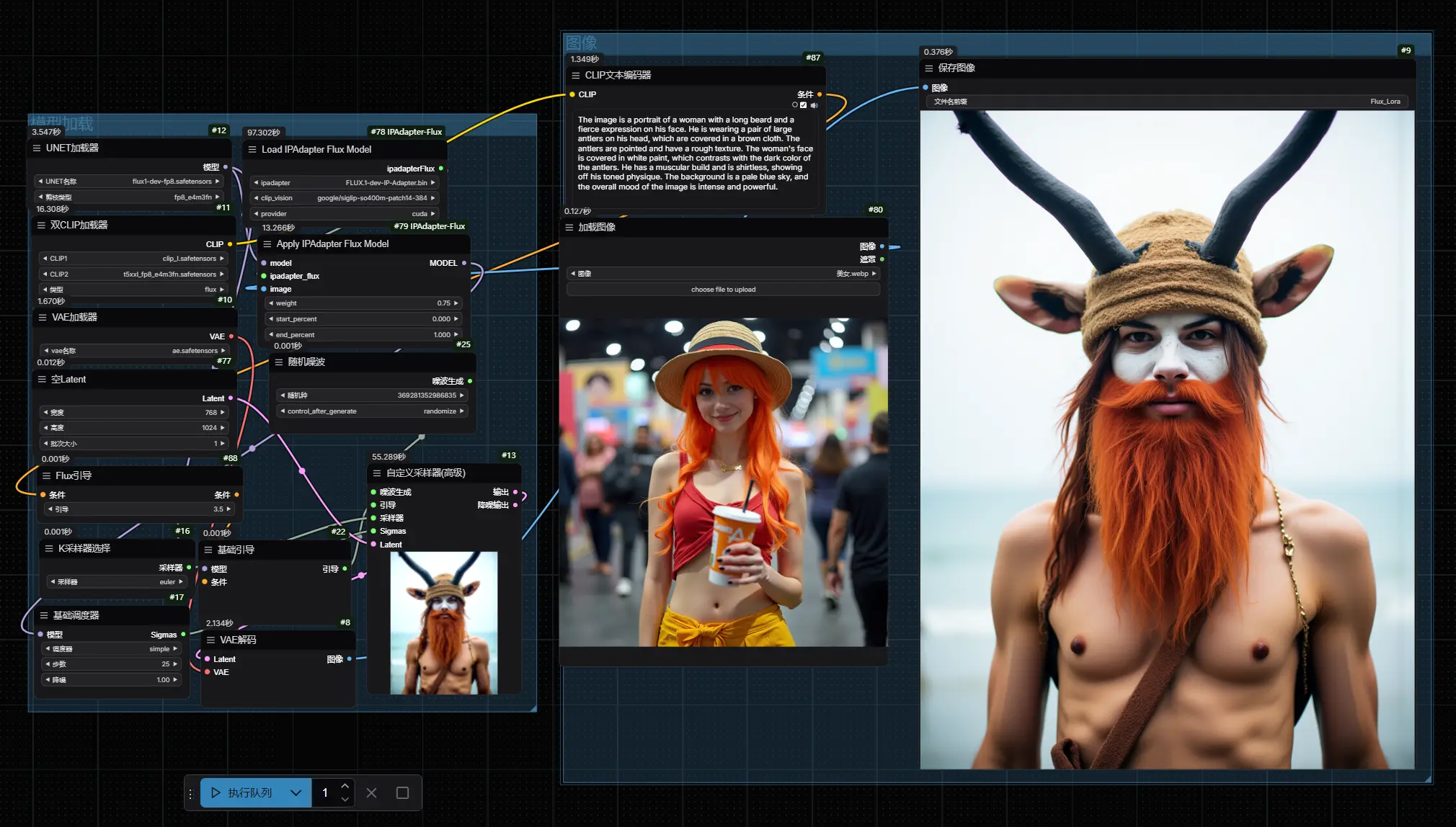Click the preview thumbnail in the 自定义采样器 node
The width and height of the screenshot is (1456, 827).
(444, 623)
